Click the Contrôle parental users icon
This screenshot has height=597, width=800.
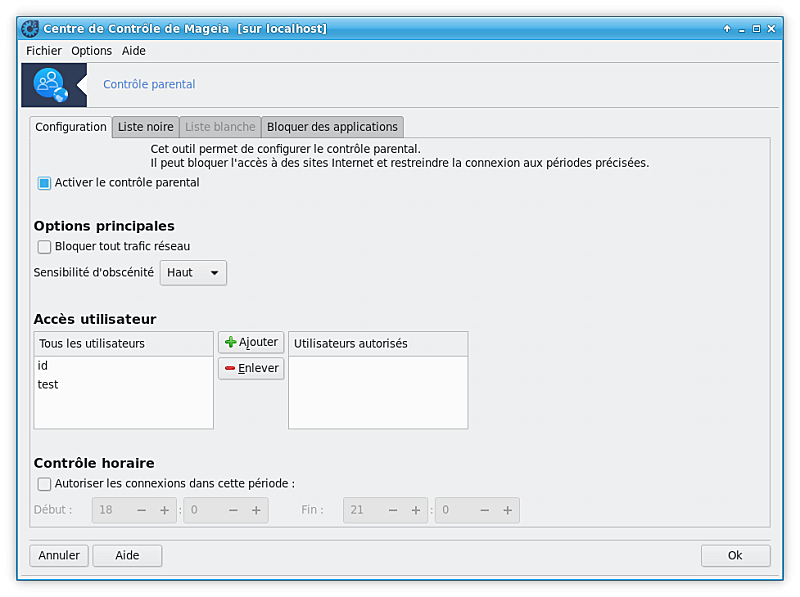pos(51,85)
